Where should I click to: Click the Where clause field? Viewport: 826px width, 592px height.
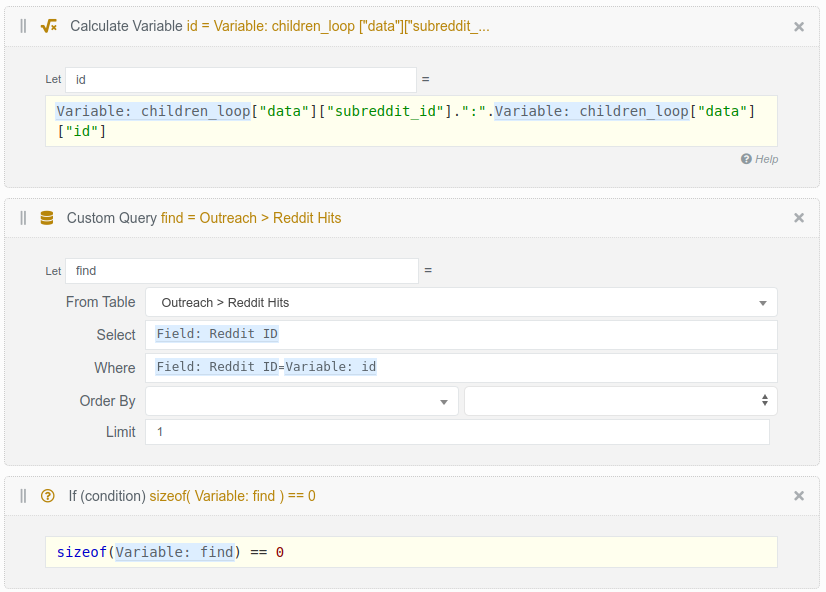click(461, 368)
